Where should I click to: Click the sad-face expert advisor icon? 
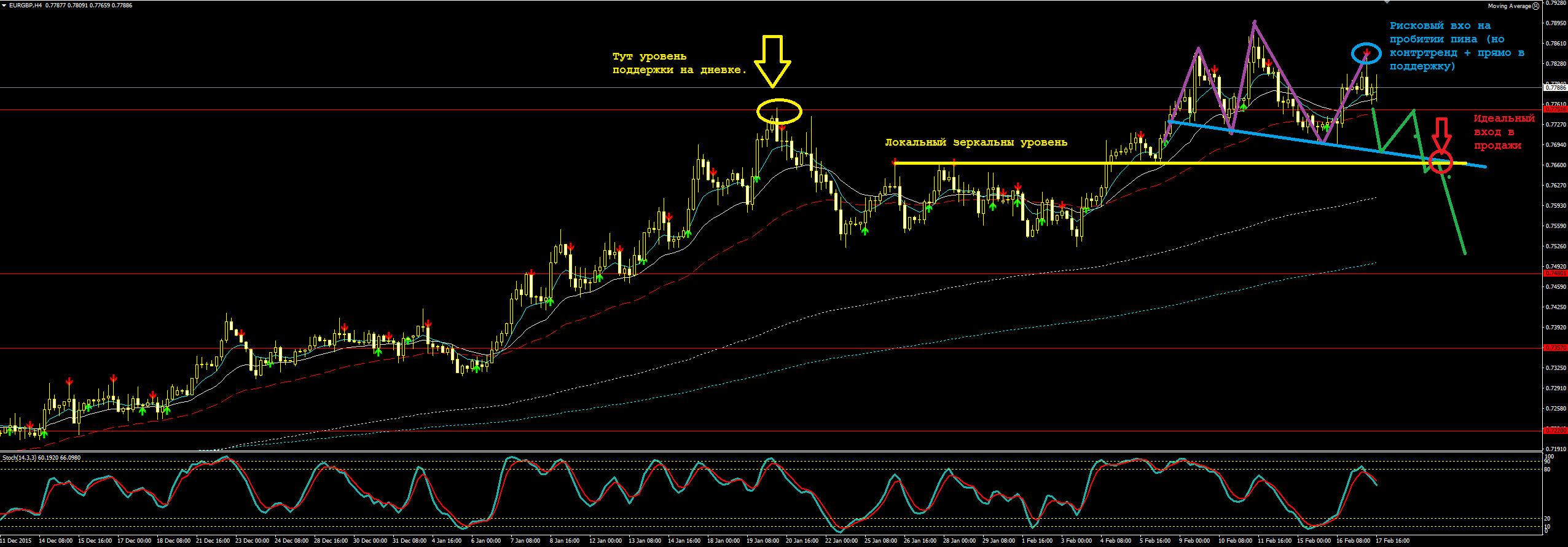pos(1535,6)
